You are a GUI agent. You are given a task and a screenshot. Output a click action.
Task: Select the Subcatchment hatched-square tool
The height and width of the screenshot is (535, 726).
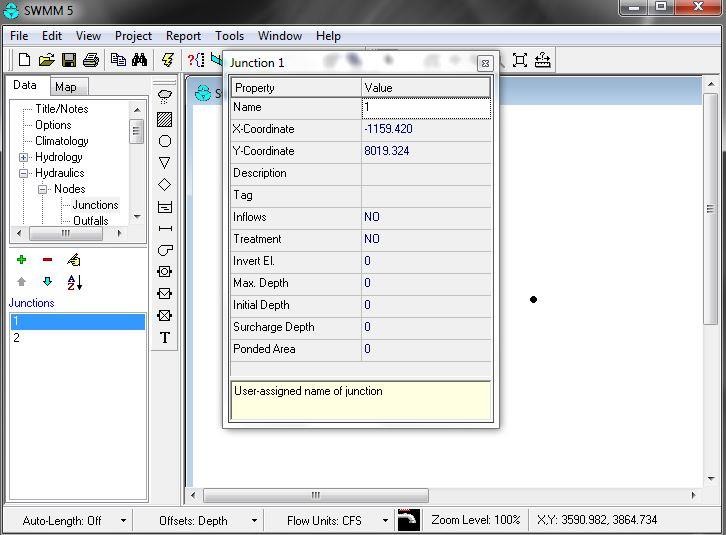(165, 119)
